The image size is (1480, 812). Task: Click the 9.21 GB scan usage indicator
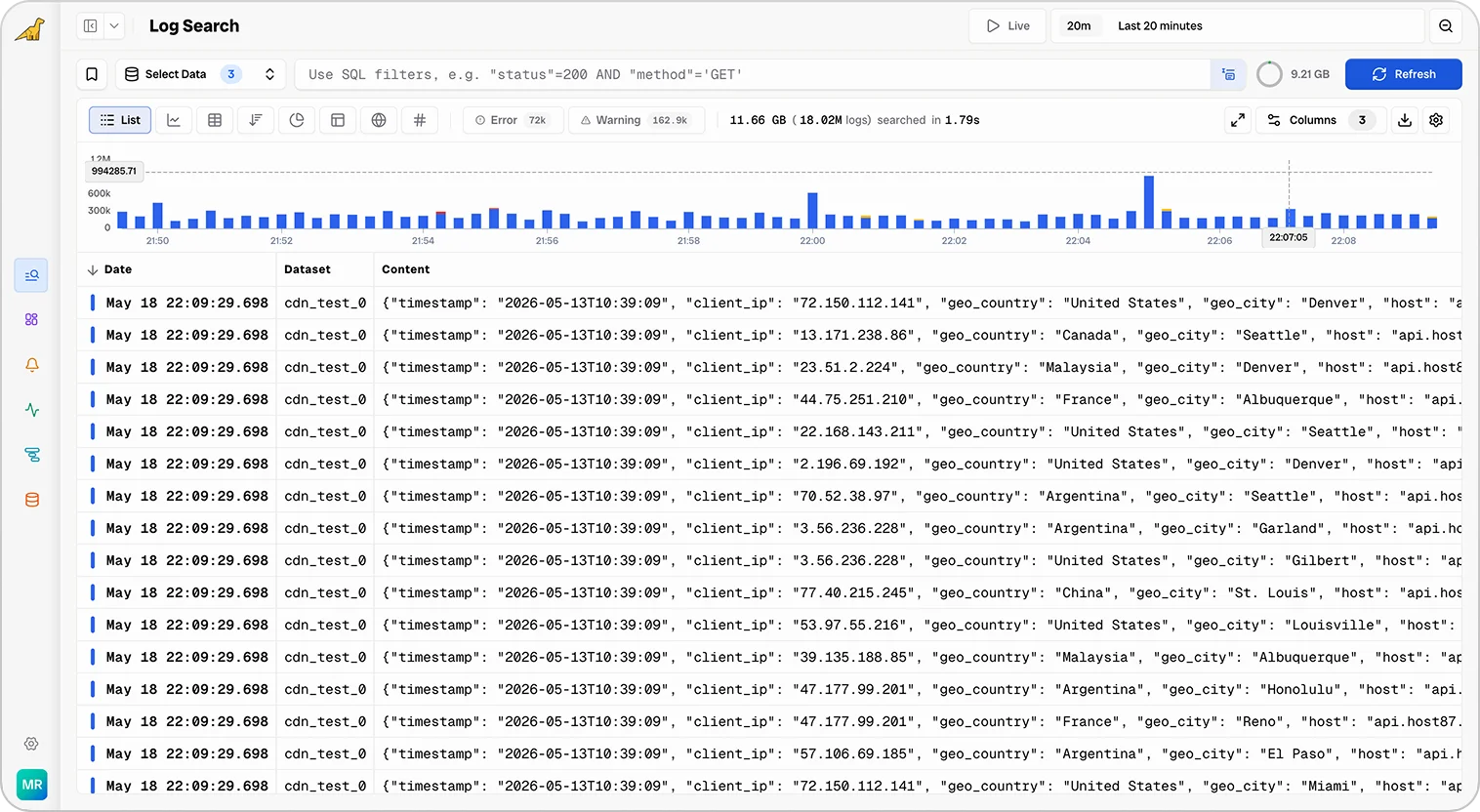point(1294,74)
